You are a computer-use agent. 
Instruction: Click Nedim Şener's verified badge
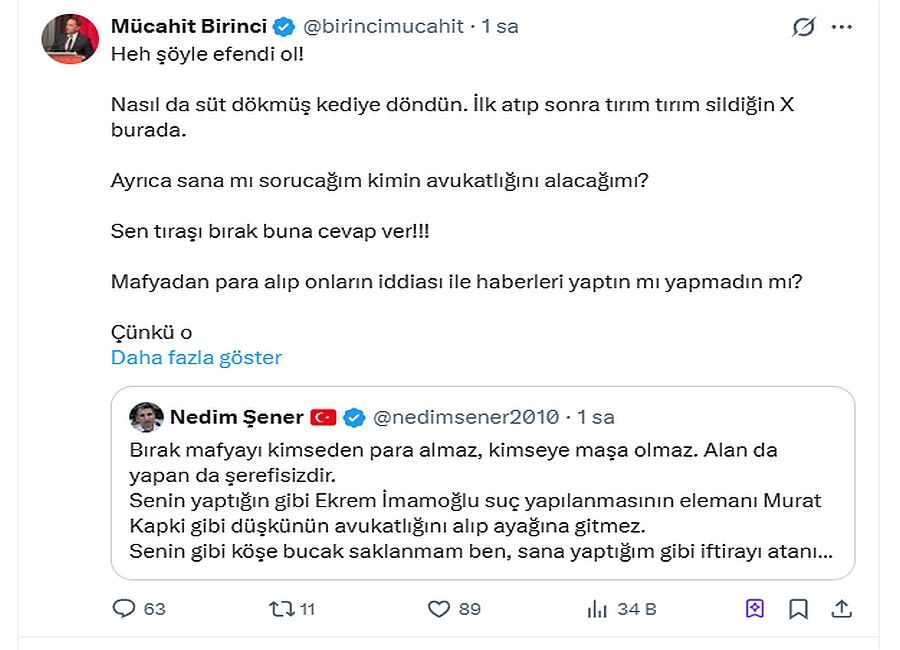click(355, 417)
